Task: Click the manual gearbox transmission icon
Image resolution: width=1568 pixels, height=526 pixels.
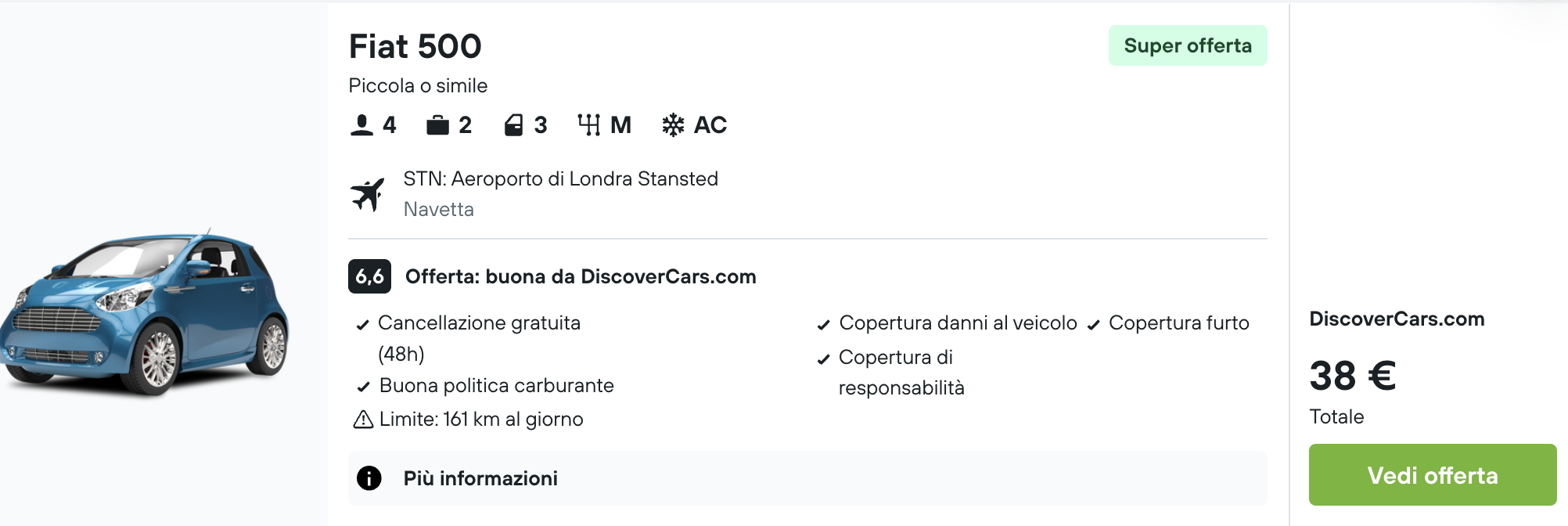Action: (x=588, y=125)
